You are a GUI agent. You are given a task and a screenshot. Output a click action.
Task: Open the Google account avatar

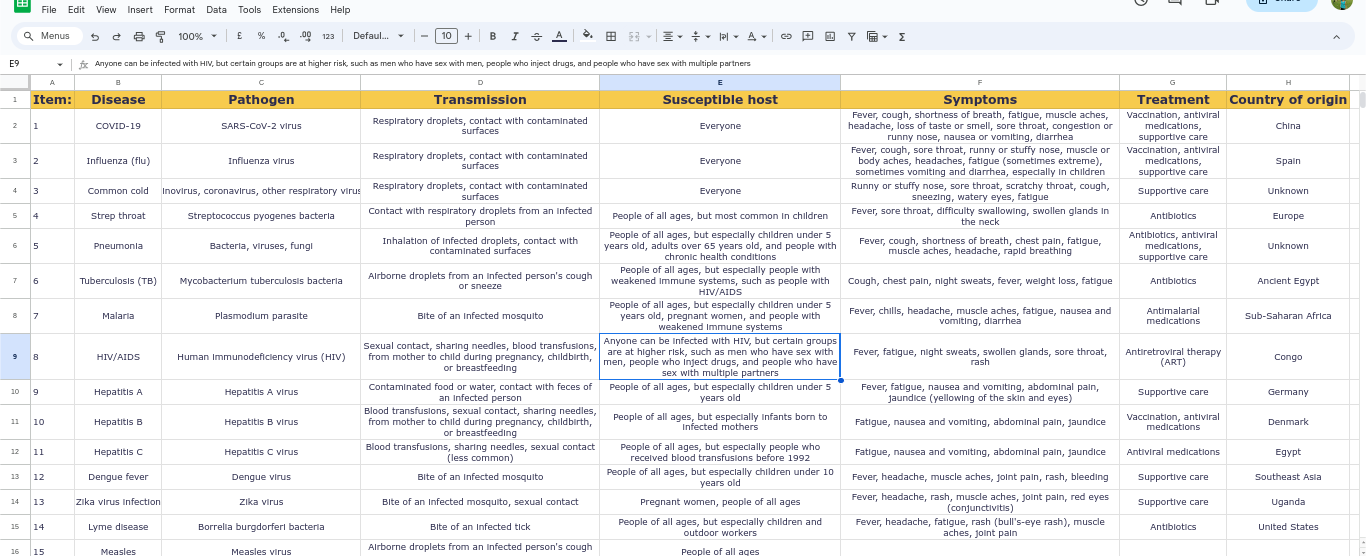[1342, 3]
